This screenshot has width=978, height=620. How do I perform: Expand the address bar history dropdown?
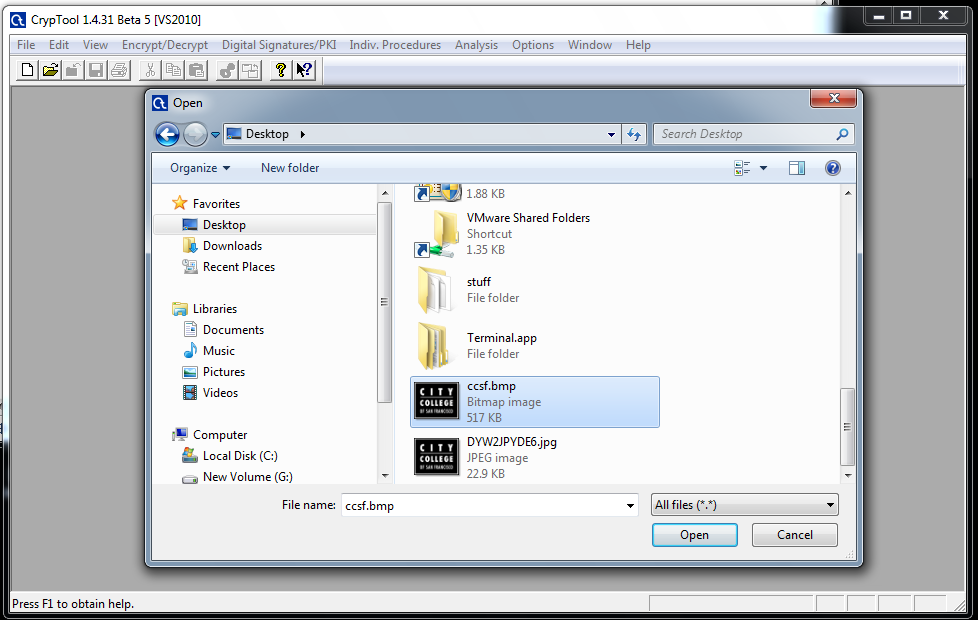[x=611, y=134]
